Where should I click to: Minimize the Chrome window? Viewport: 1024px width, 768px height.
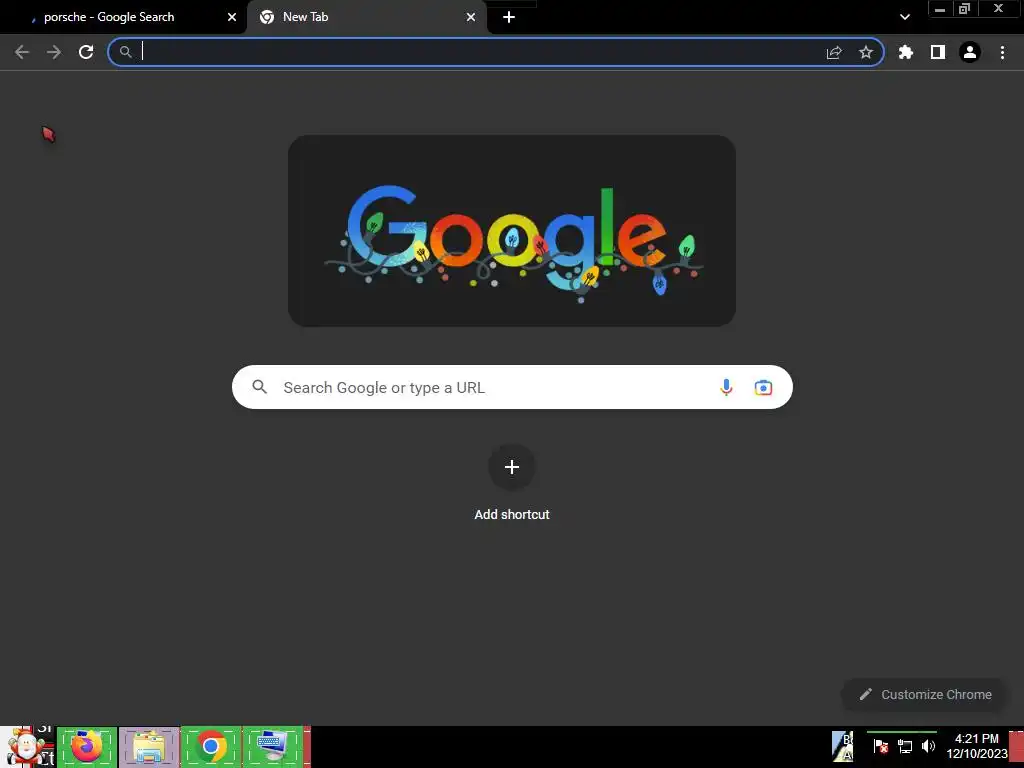940,9
